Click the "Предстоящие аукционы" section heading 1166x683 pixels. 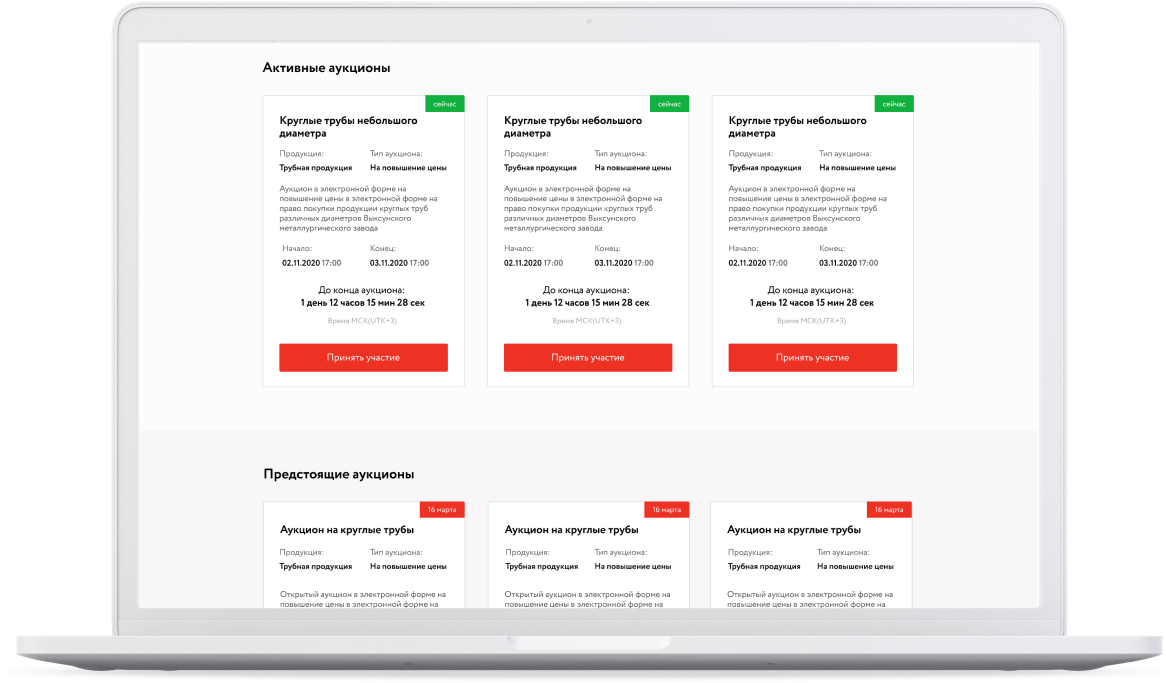[338, 474]
